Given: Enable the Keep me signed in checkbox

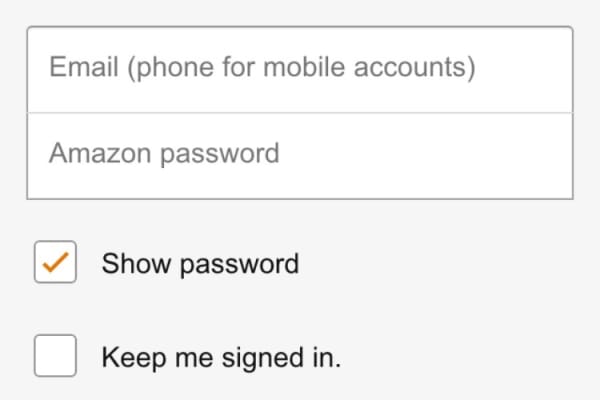Looking at the screenshot, I should pyautogui.click(x=55, y=357).
